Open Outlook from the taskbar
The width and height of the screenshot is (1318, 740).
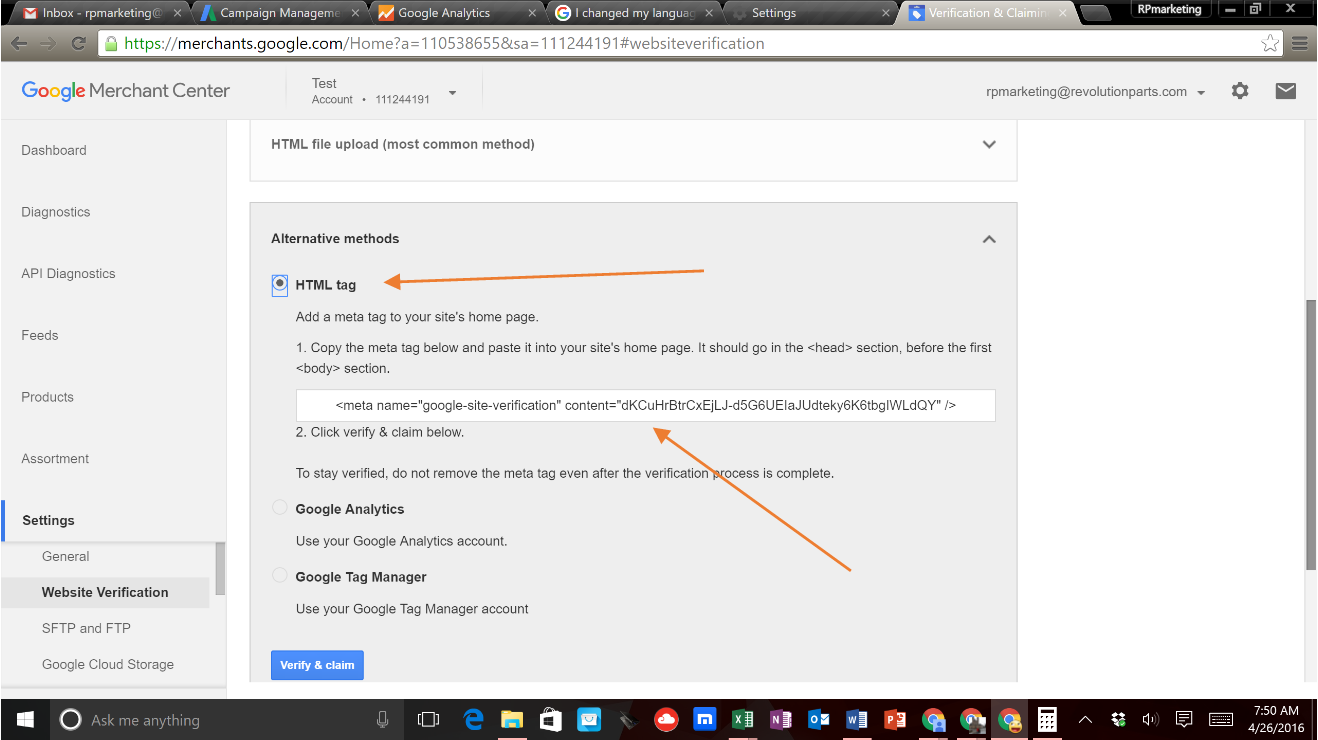[x=819, y=719]
